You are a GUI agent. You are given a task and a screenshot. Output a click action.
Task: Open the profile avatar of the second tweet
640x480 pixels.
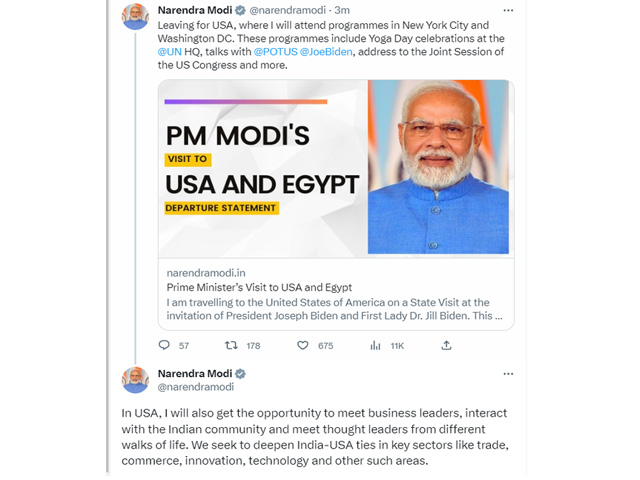point(135,380)
